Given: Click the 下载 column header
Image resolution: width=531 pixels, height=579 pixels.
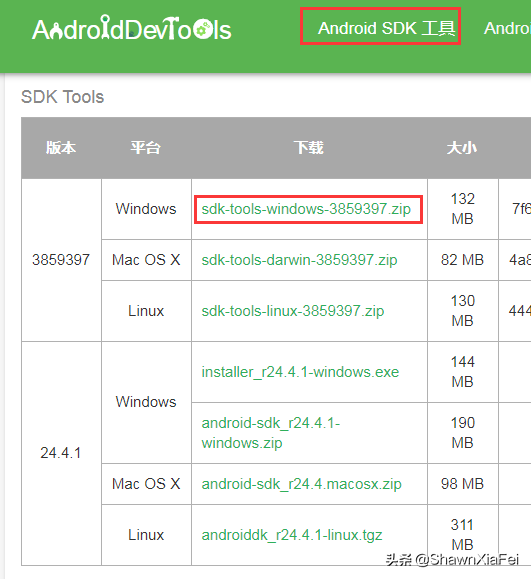Looking at the screenshot, I should (309, 148).
